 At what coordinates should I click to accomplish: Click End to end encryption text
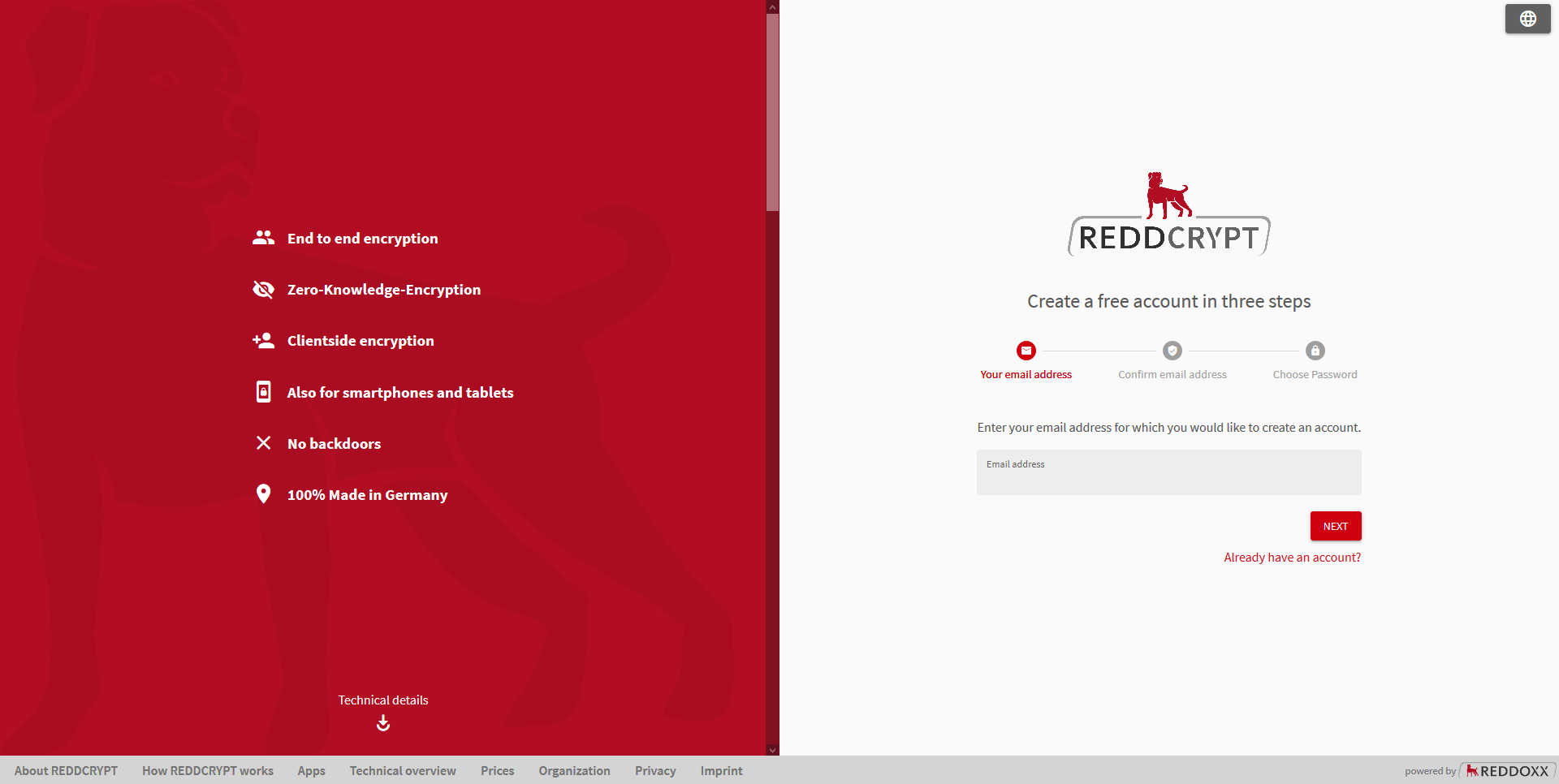pyautogui.click(x=362, y=239)
